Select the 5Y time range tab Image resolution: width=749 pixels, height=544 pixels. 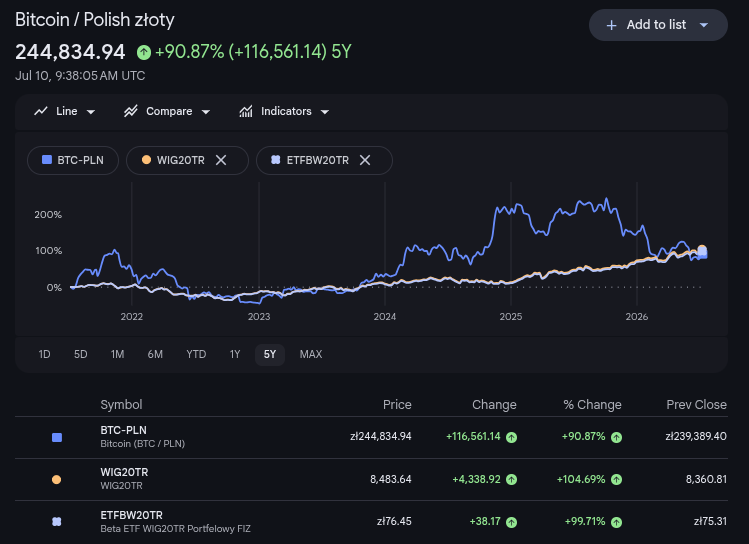(x=270, y=354)
